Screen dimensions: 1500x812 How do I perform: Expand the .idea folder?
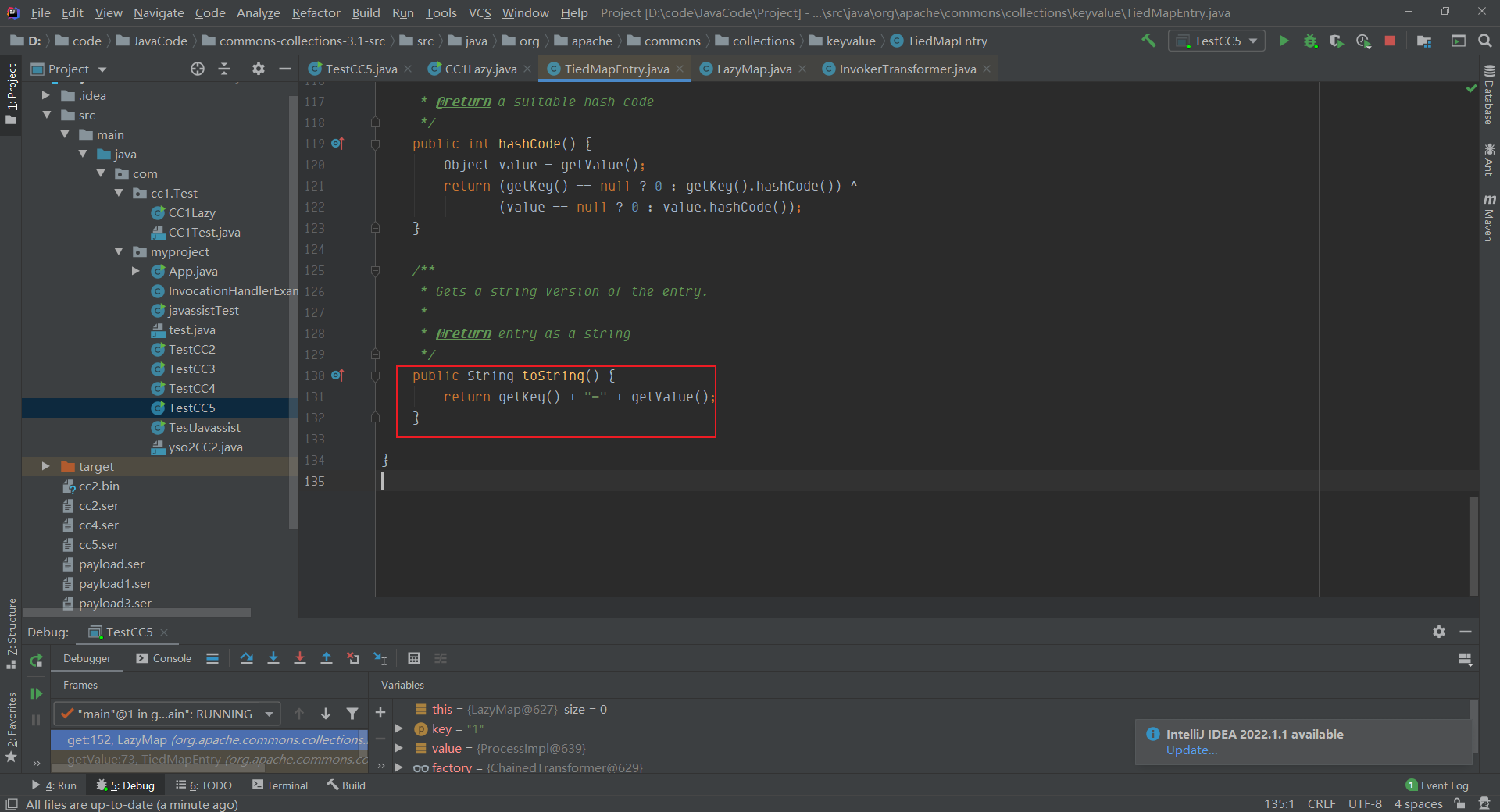pos(46,95)
